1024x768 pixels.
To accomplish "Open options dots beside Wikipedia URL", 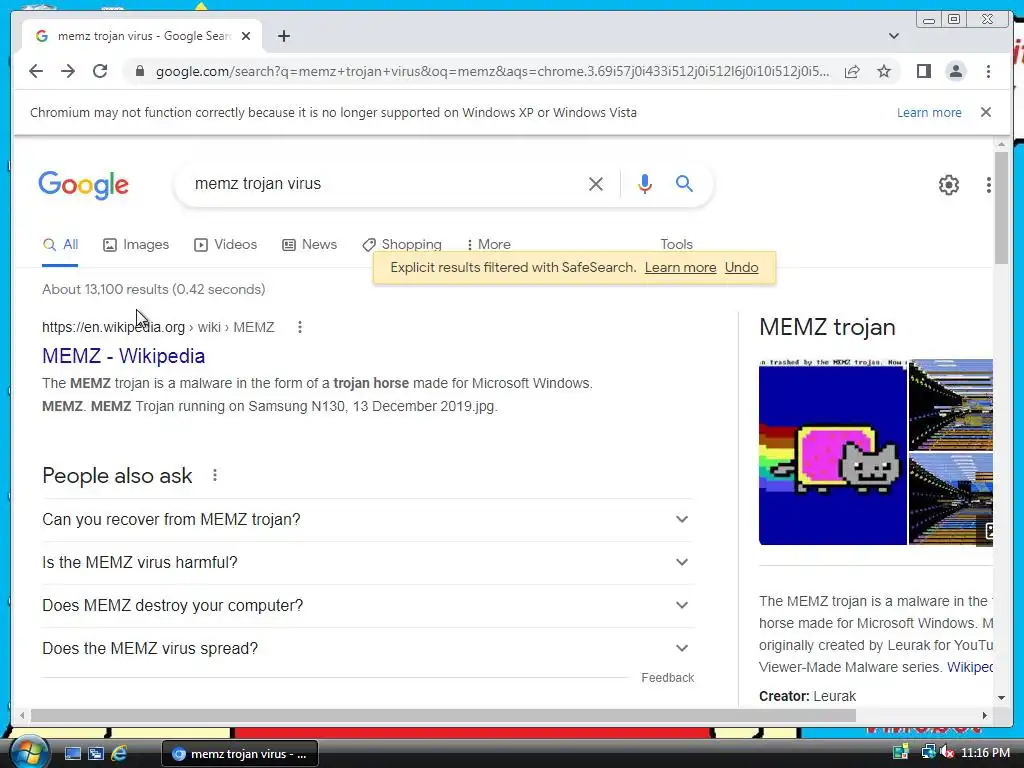I will point(300,327).
